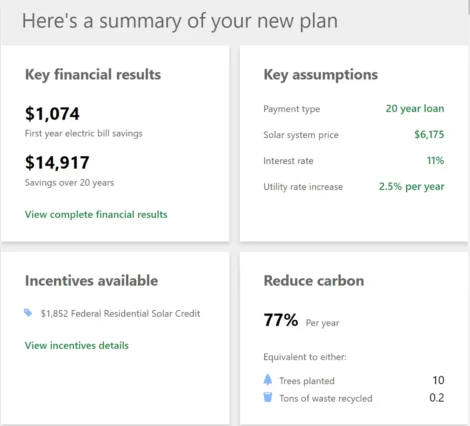Click the Tons of waste recycled label
This screenshot has width=470, height=426.
tap(326, 398)
